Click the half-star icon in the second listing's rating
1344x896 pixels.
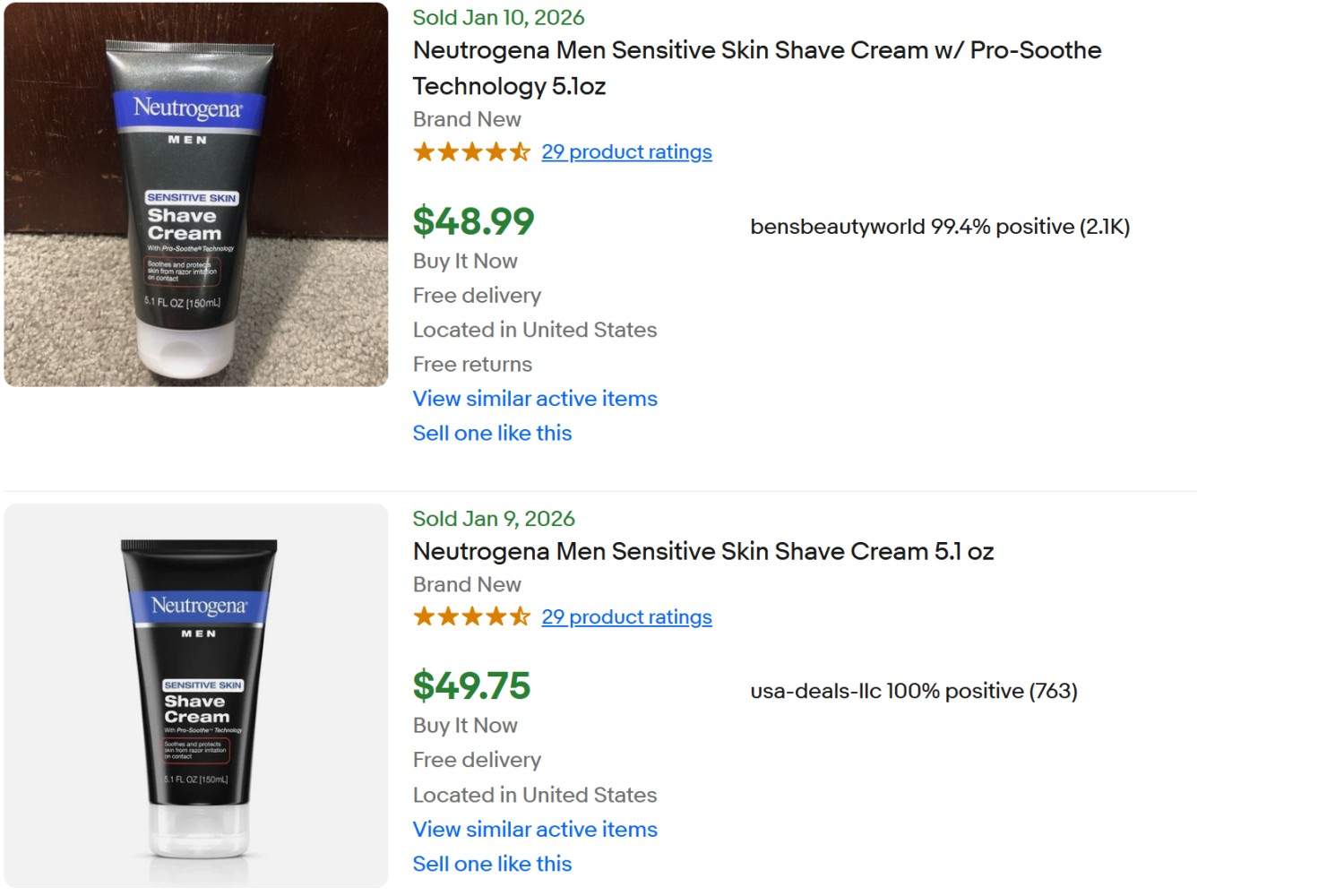(521, 616)
